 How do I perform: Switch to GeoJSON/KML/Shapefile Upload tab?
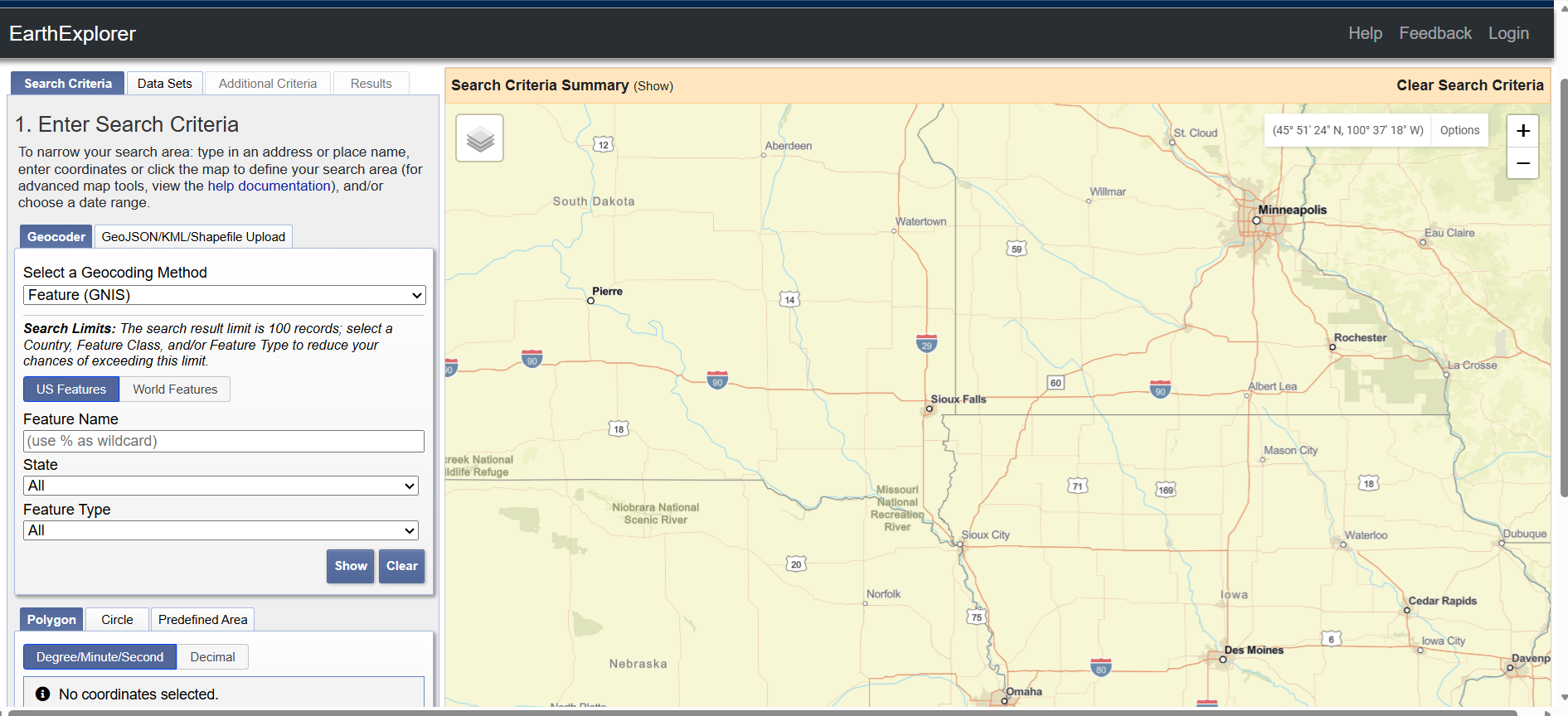point(193,237)
